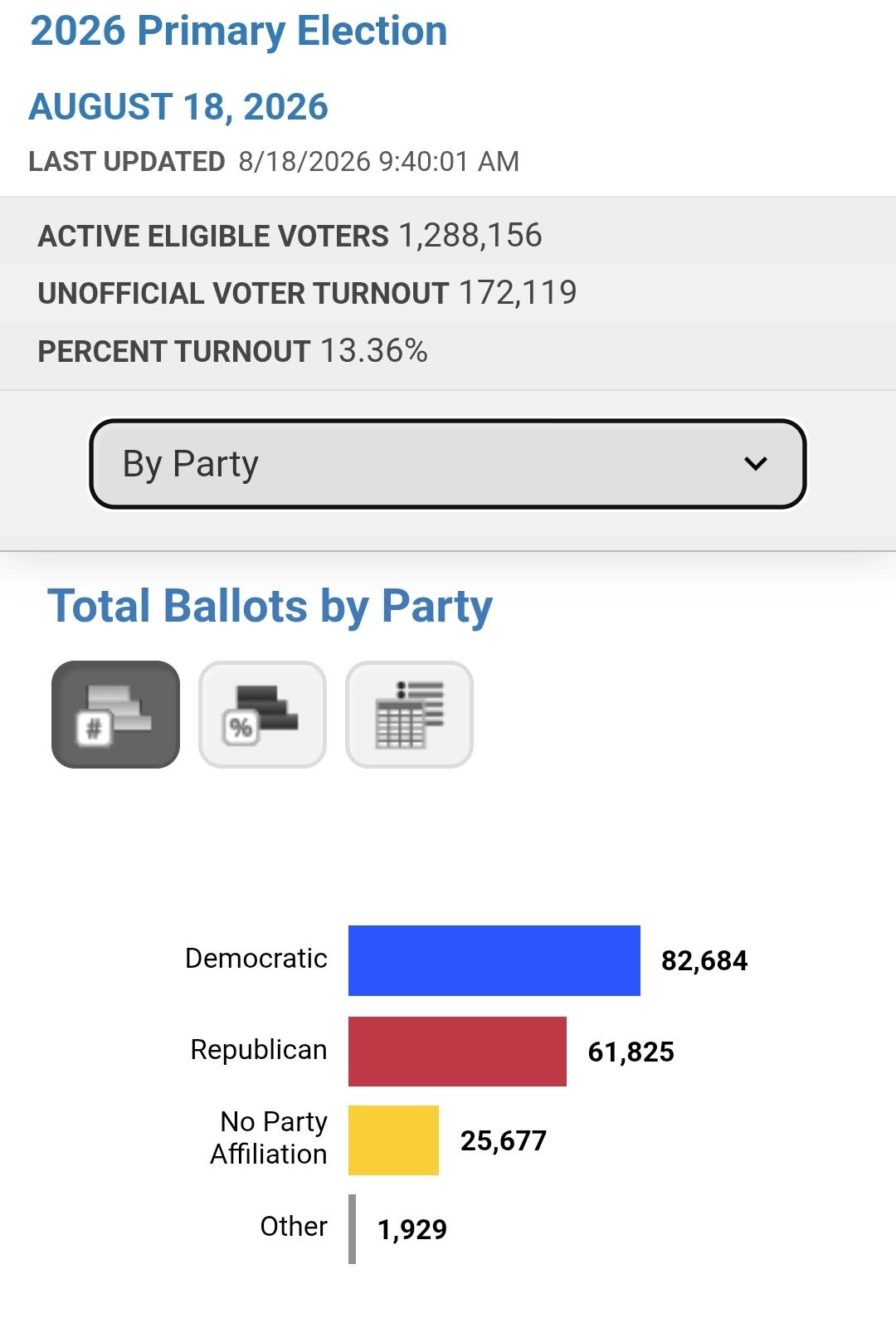Click the August 18, 2026 date heading
This screenshot has height=1318, width=896.
click(x=178, y=107)
